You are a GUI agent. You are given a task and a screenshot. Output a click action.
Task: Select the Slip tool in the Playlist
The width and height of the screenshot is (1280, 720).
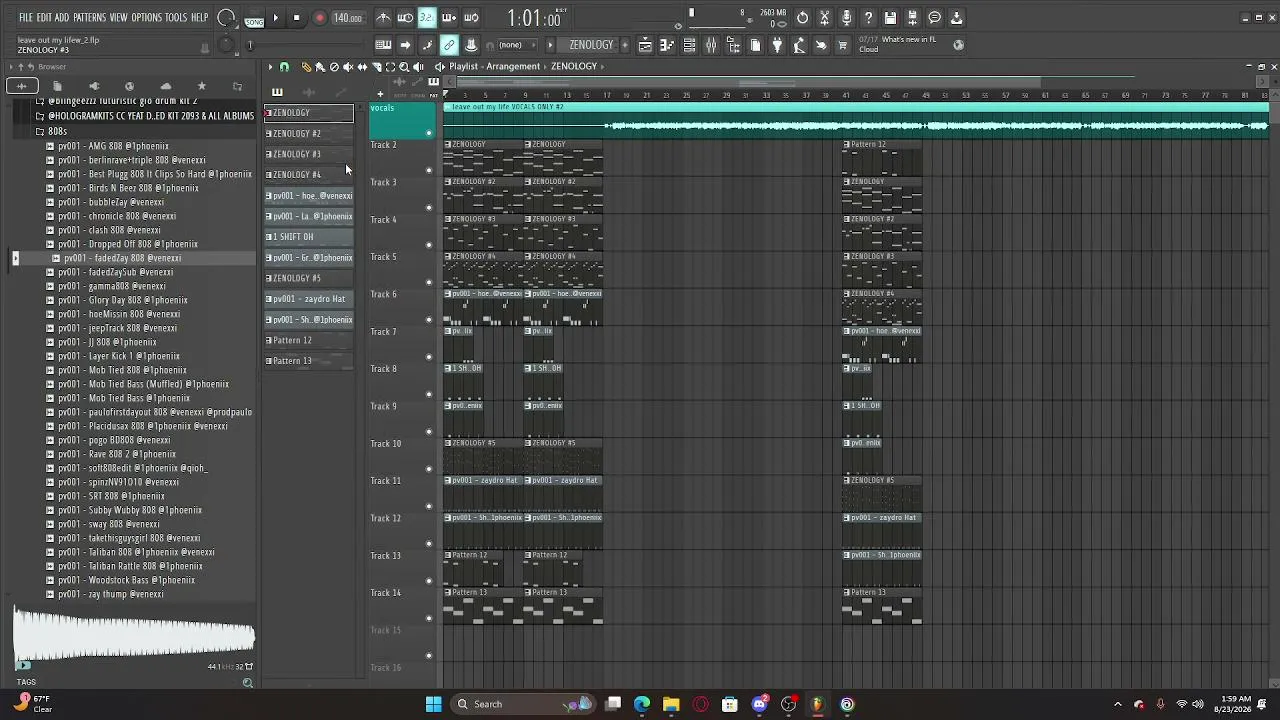click(362, 67)
